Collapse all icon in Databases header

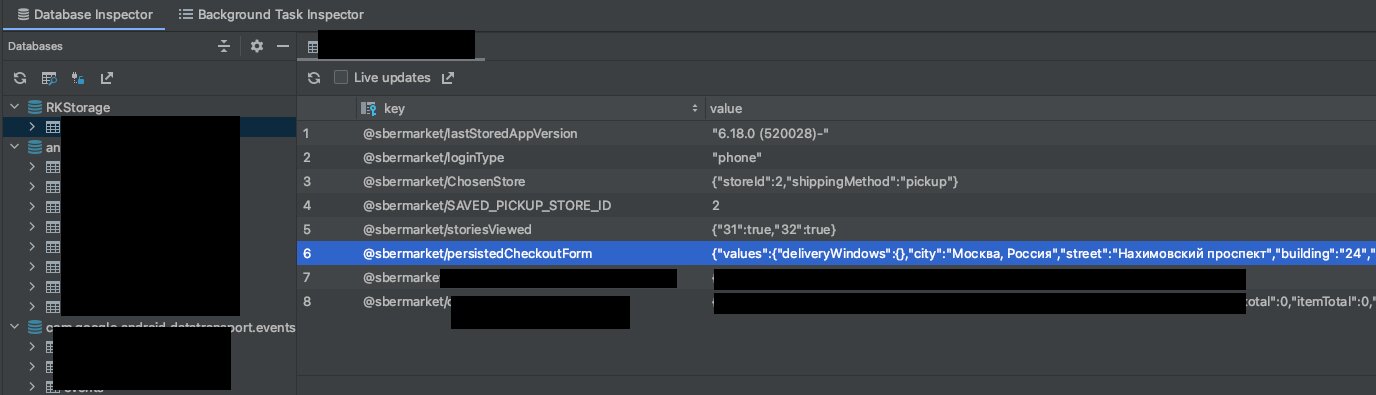224,46
